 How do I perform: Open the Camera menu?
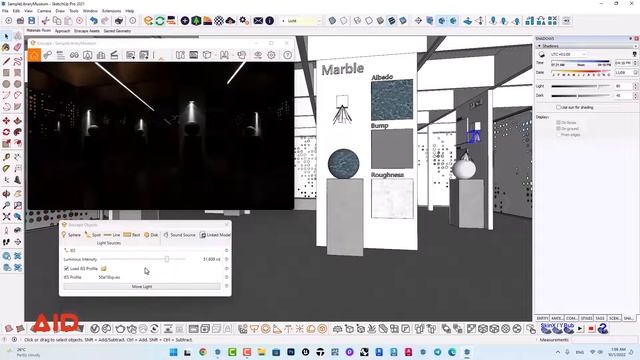pyautogui.click(x=44, y=11)
